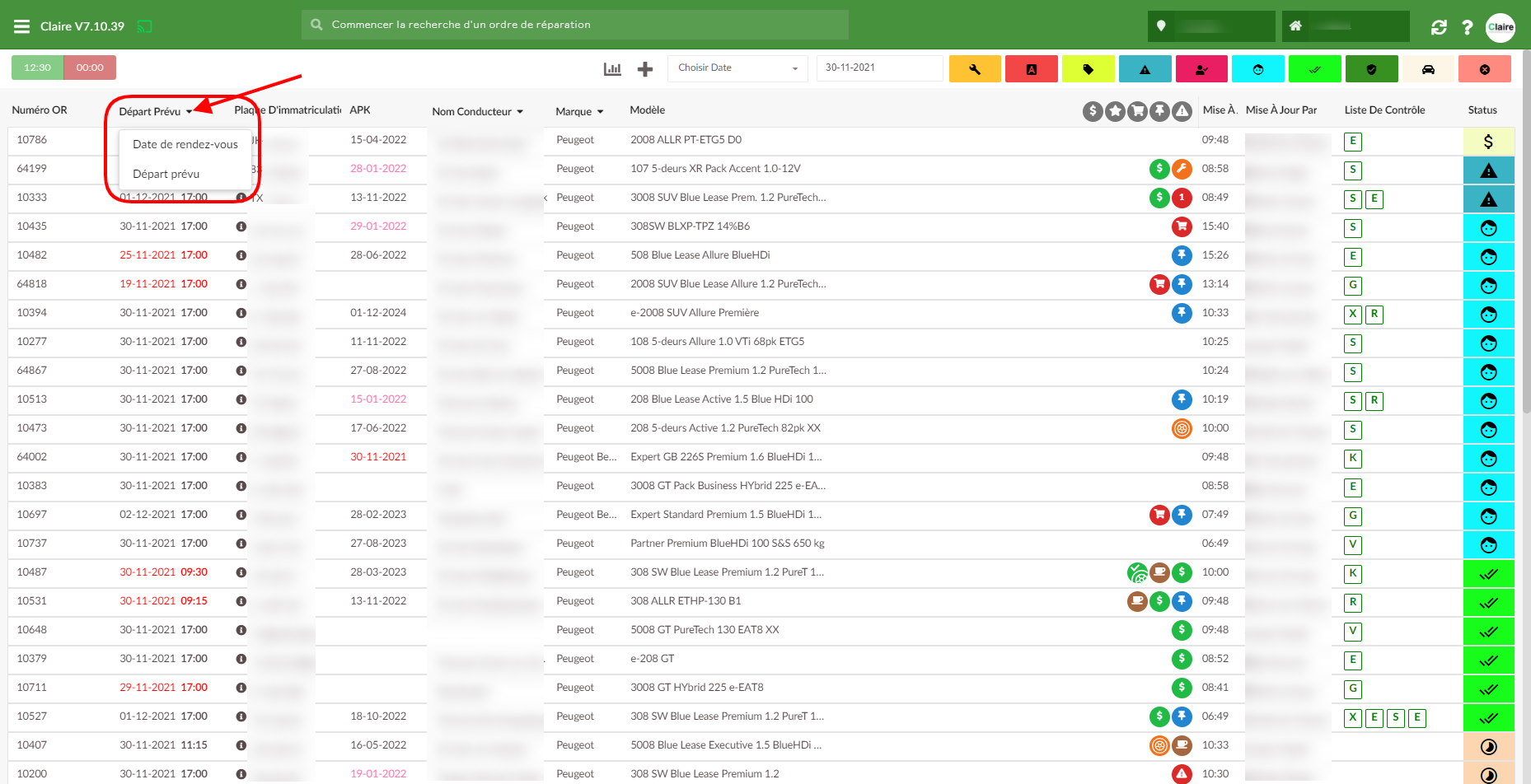Image resolution: width=1531 pixels, height=784 pixels.
Task: Select Départ prévu menu option
Action: 185,174
